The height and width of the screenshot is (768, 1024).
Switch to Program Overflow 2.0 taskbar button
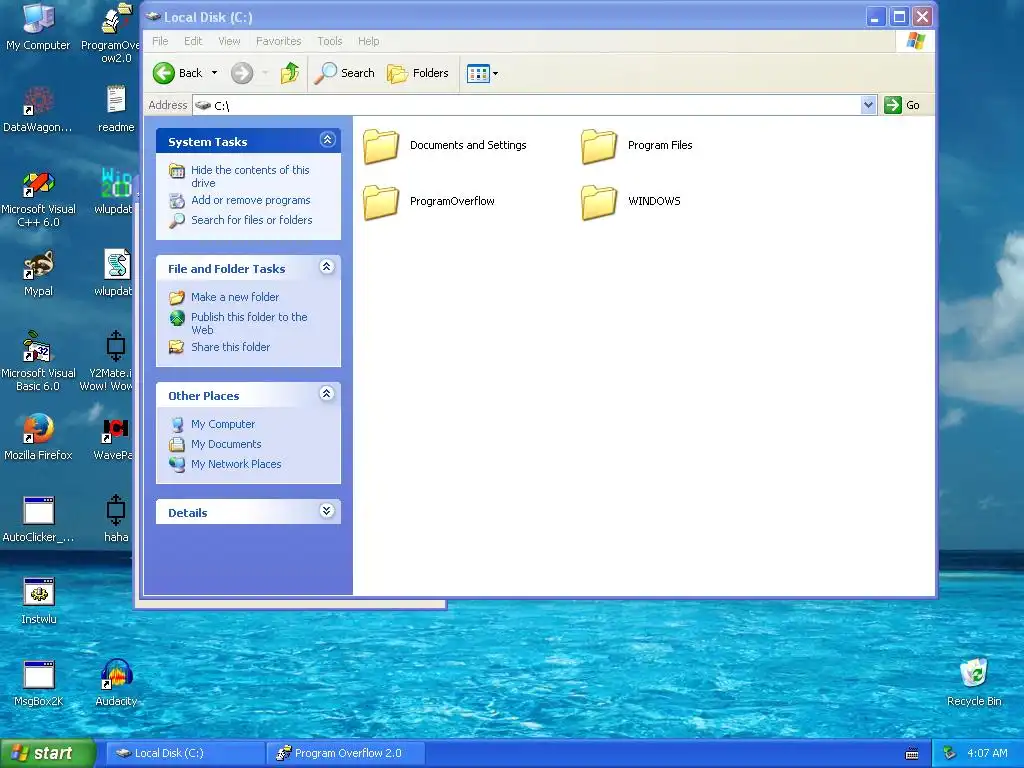pos(346,753)
